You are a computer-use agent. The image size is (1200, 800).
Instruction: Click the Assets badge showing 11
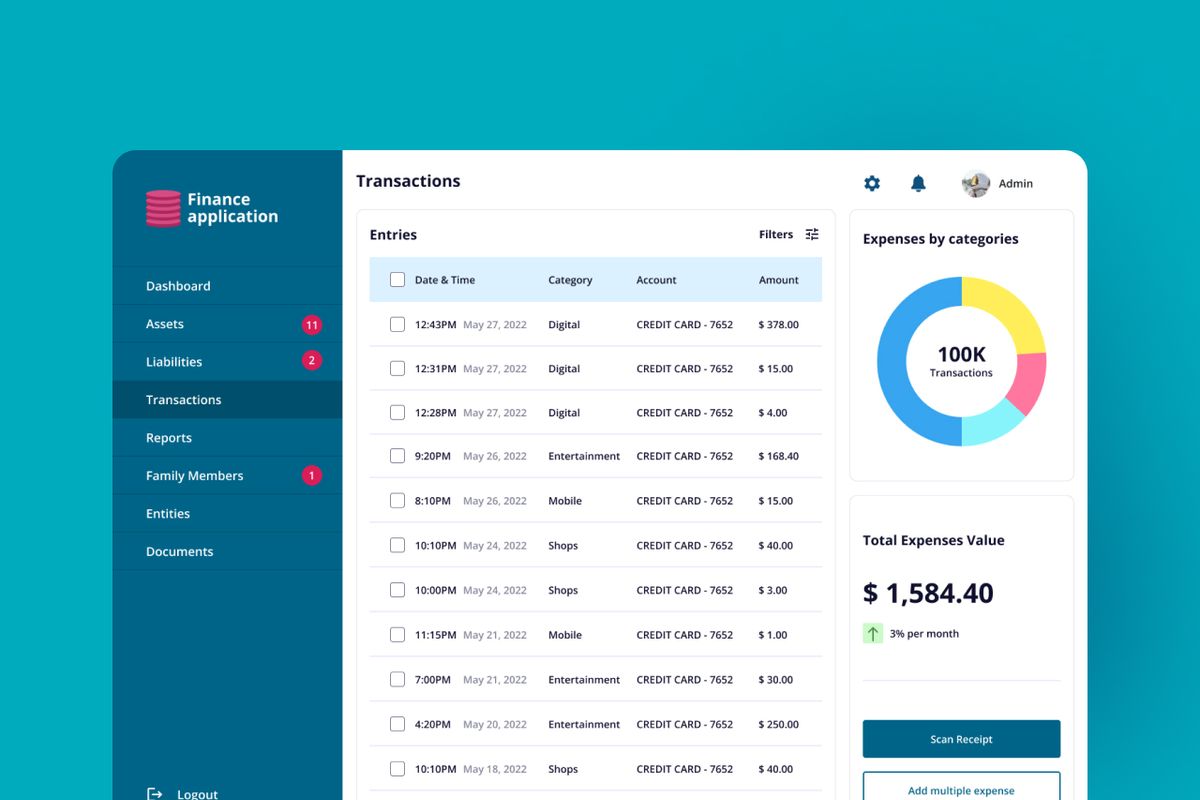[x=312, y=325]
